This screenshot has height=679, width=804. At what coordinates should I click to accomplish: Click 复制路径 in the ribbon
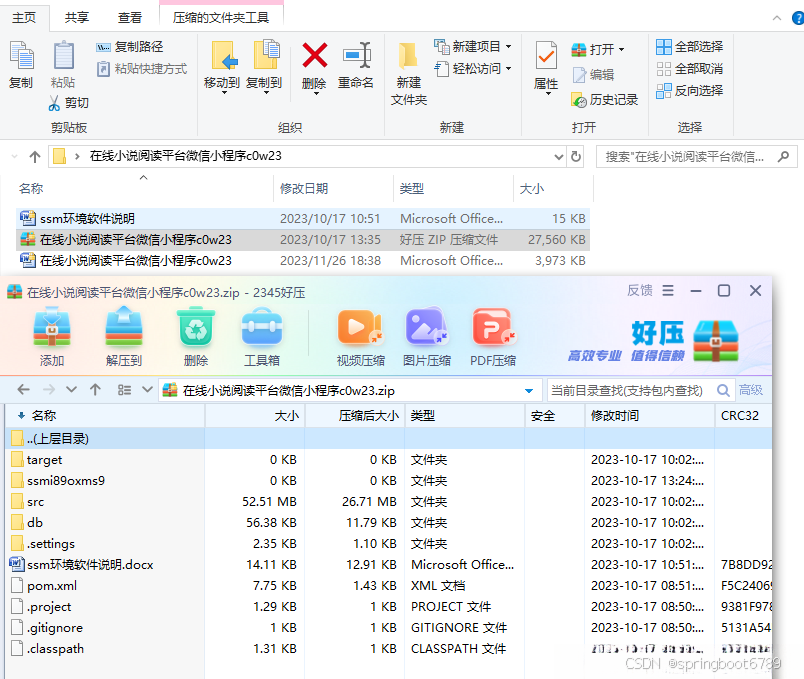(x=130, y=47)
